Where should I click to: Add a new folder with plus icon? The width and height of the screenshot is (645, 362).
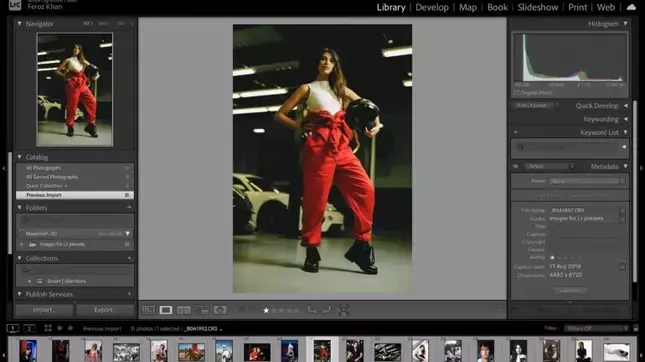pos(129,208)
